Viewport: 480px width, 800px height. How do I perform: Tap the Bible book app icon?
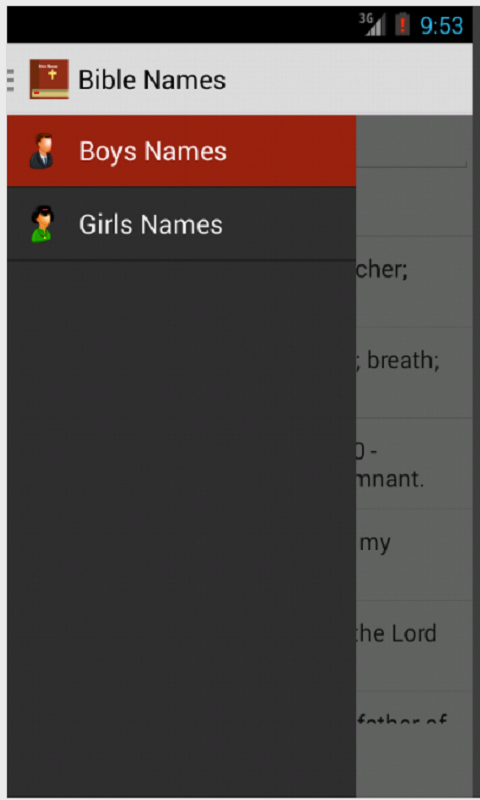[49, 79]
